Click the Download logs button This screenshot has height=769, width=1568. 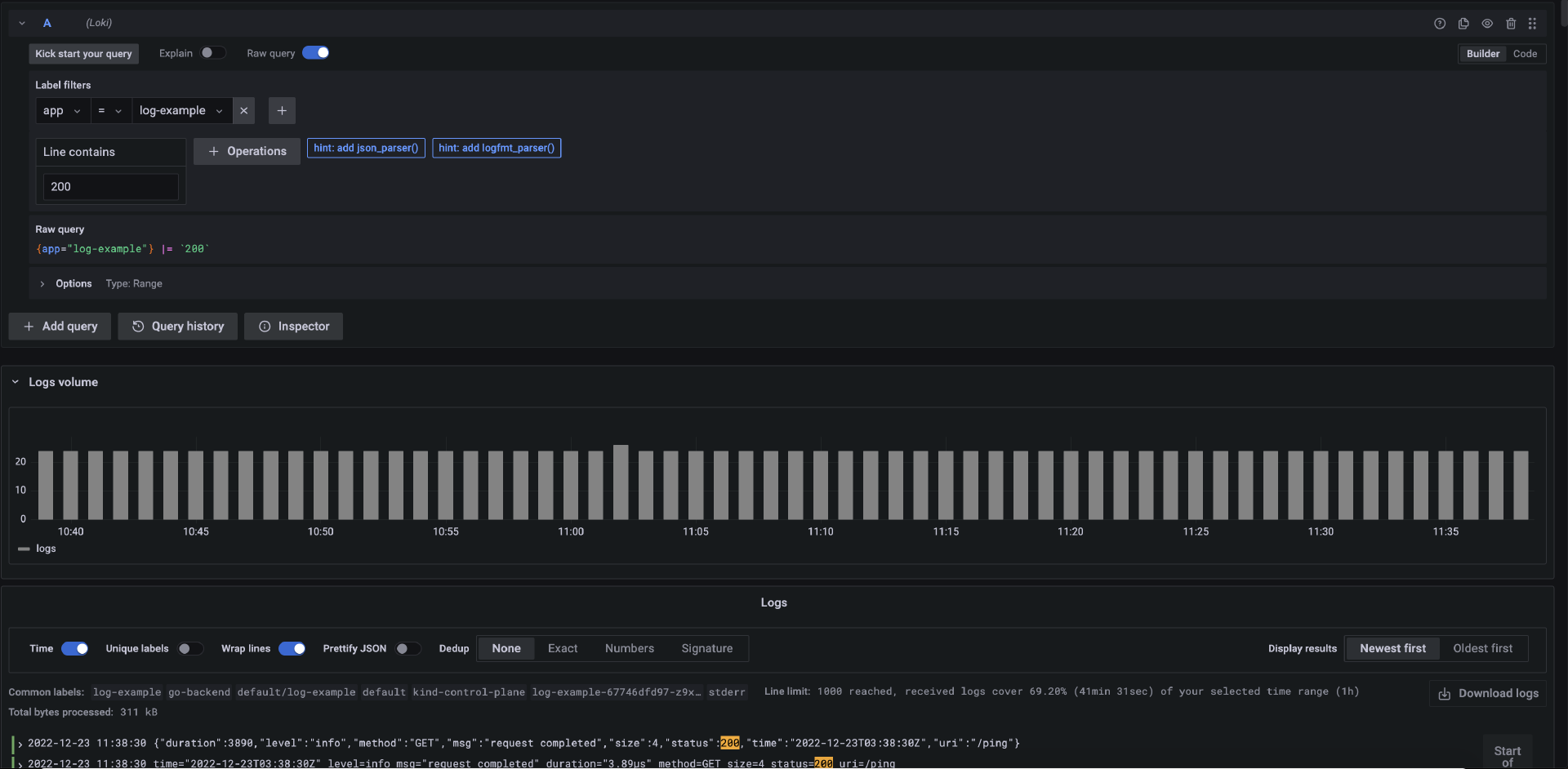[1488, 693]
